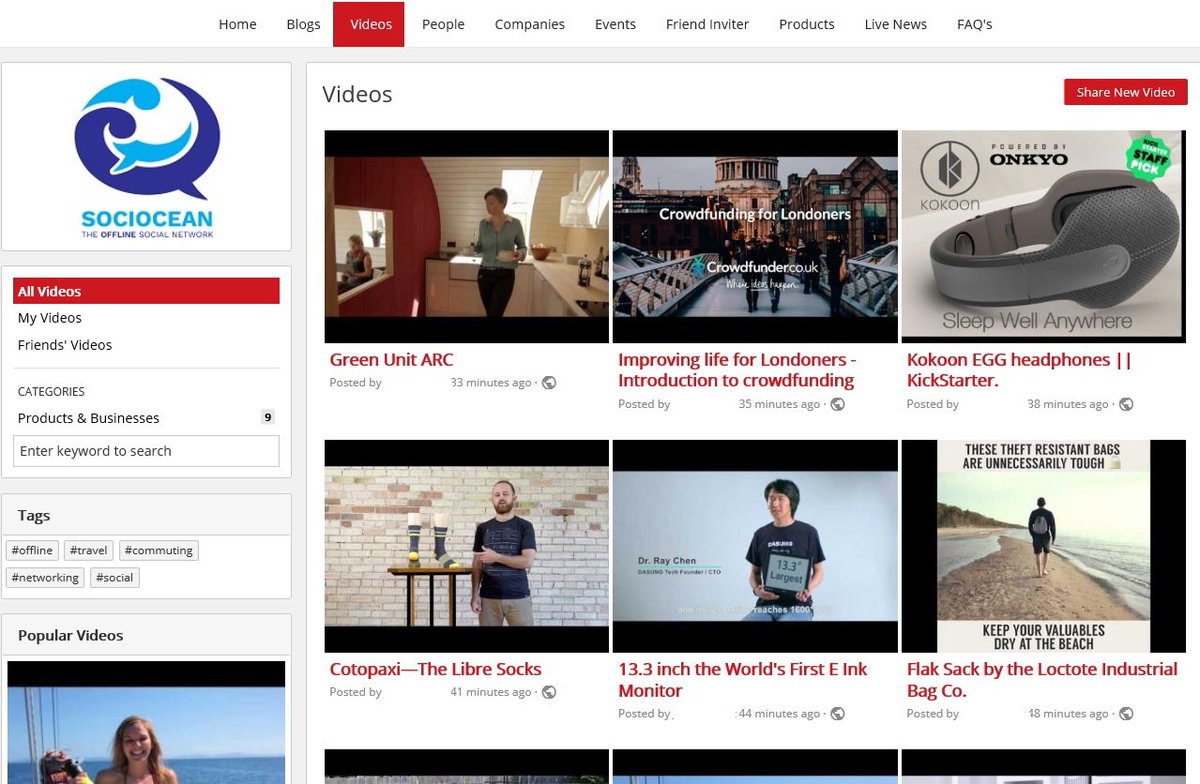Click globe icon under 13.3 inch E Ink Monitor
Image resolution: width=1200 pixels, height=784 pixels.
(838, 714)
